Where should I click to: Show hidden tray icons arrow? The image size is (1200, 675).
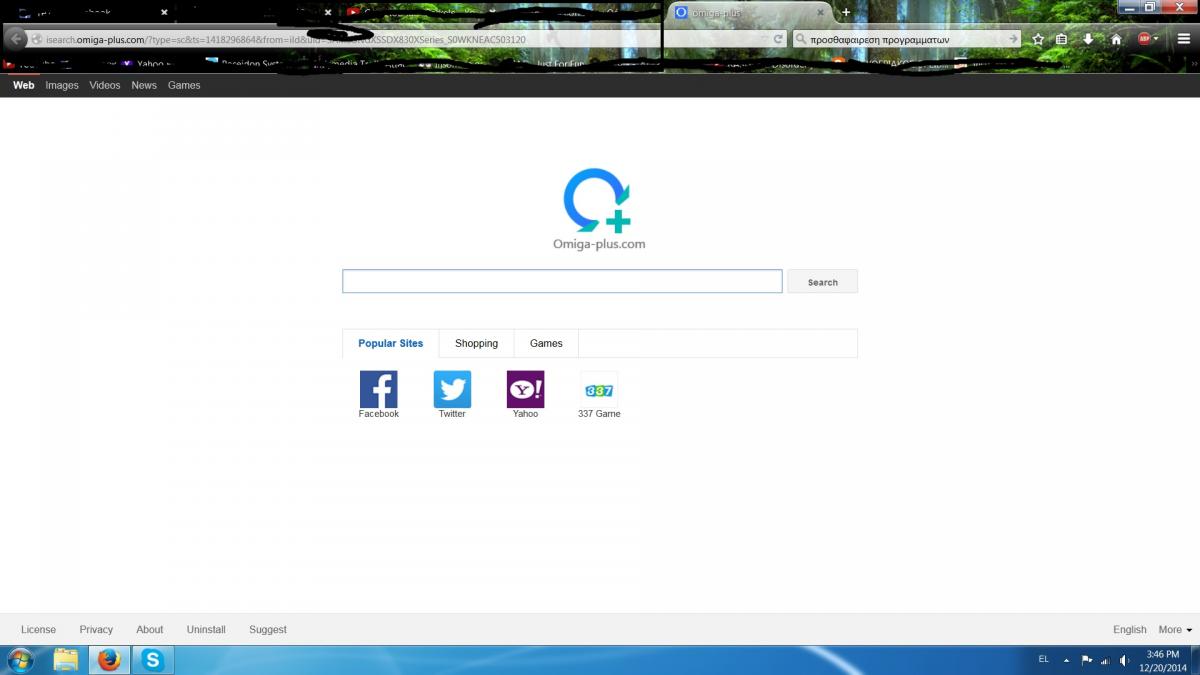click(x=1066, y=660)
